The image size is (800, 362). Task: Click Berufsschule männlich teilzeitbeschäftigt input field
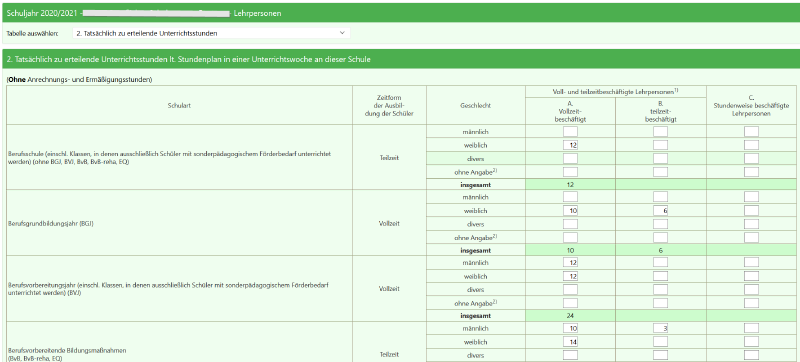[x=661, y=132]
